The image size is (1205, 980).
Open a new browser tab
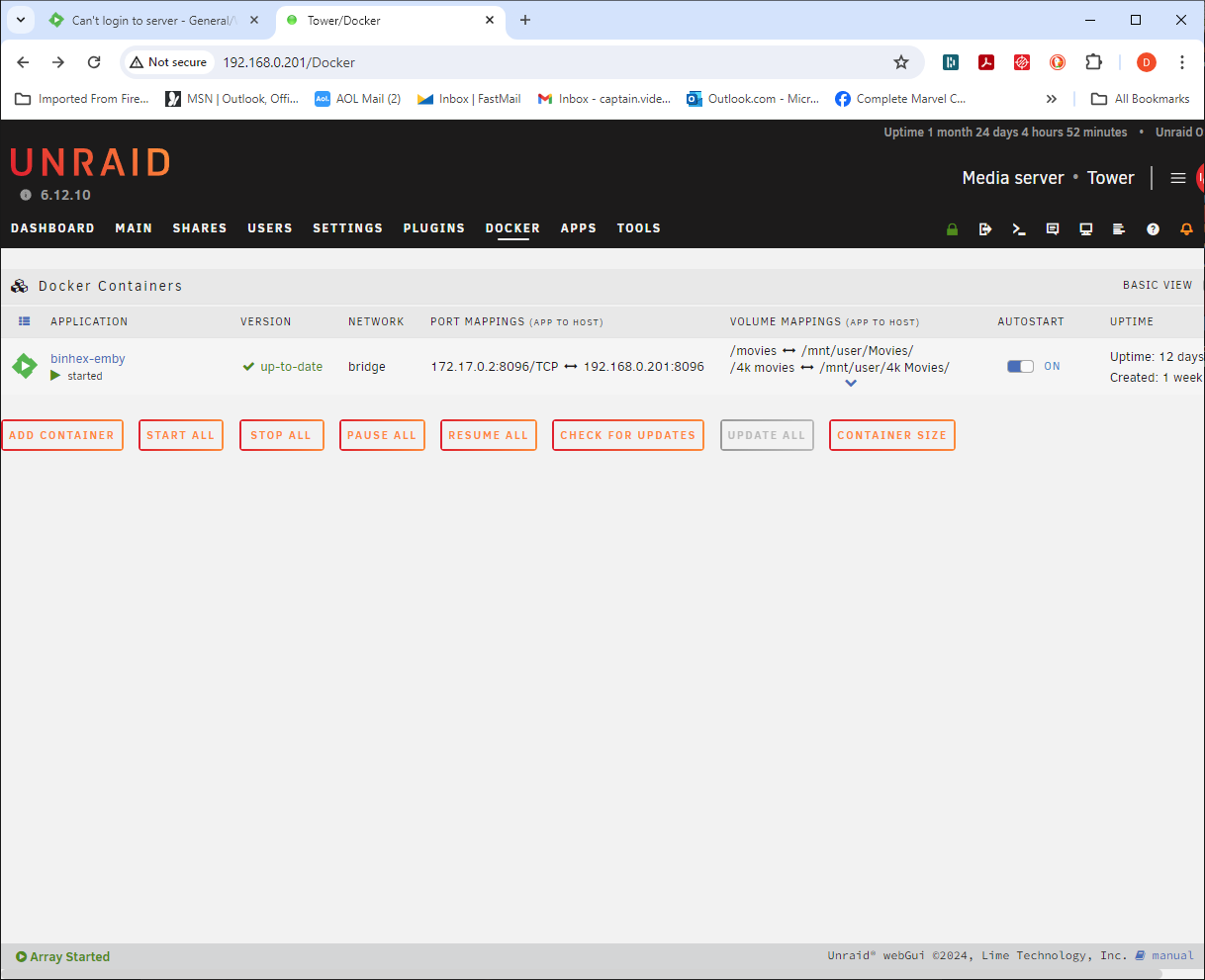pyautogui.click(x=525, y=20)
